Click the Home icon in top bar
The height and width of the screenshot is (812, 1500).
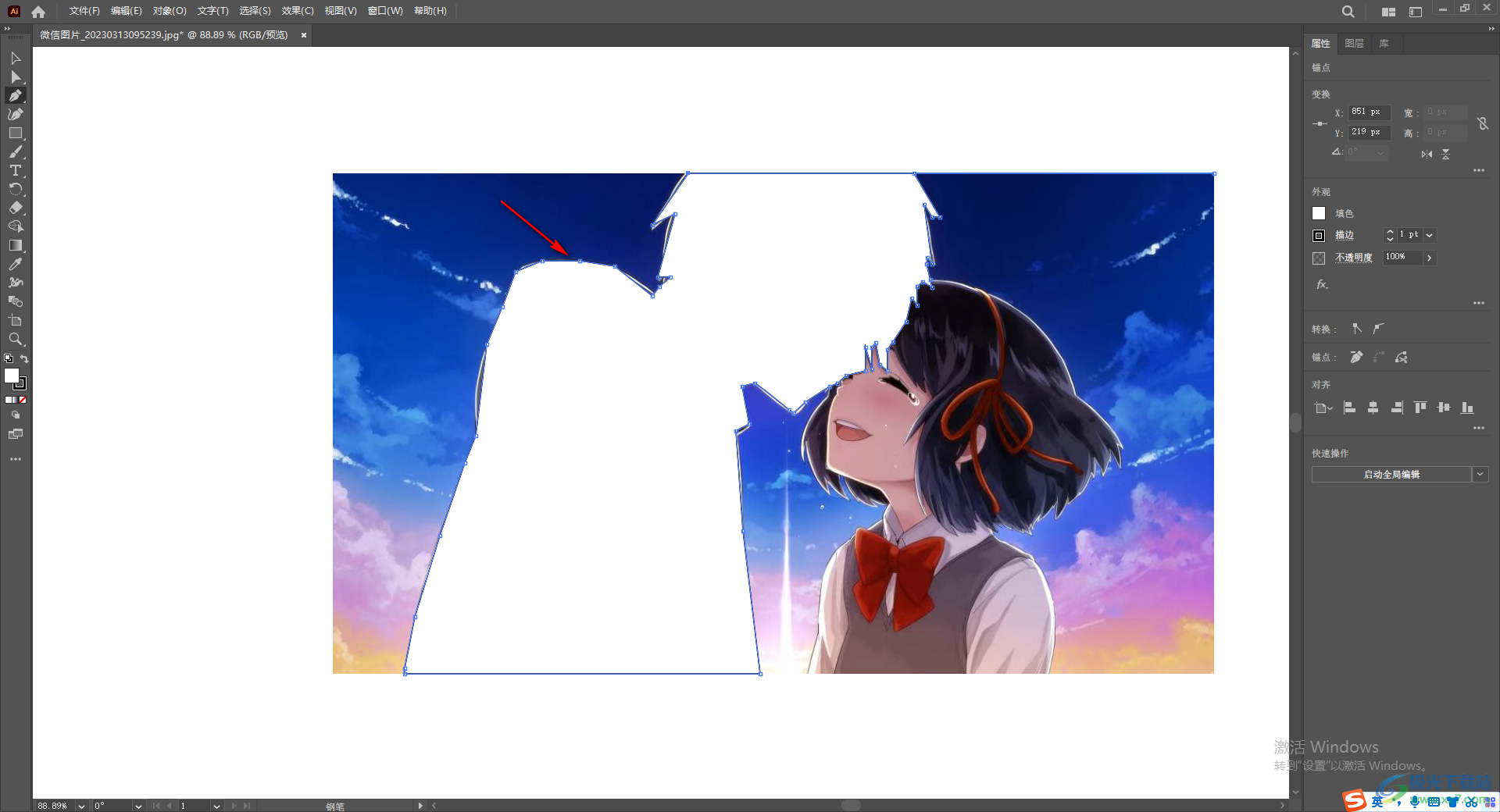tap(38, 12)
